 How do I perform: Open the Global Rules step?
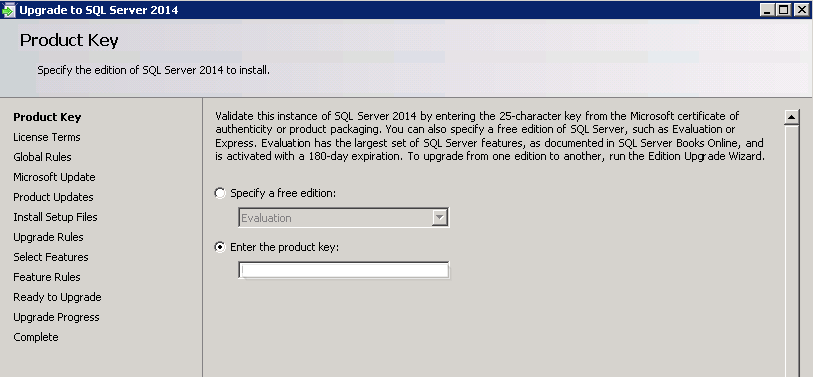pos(43,157)
